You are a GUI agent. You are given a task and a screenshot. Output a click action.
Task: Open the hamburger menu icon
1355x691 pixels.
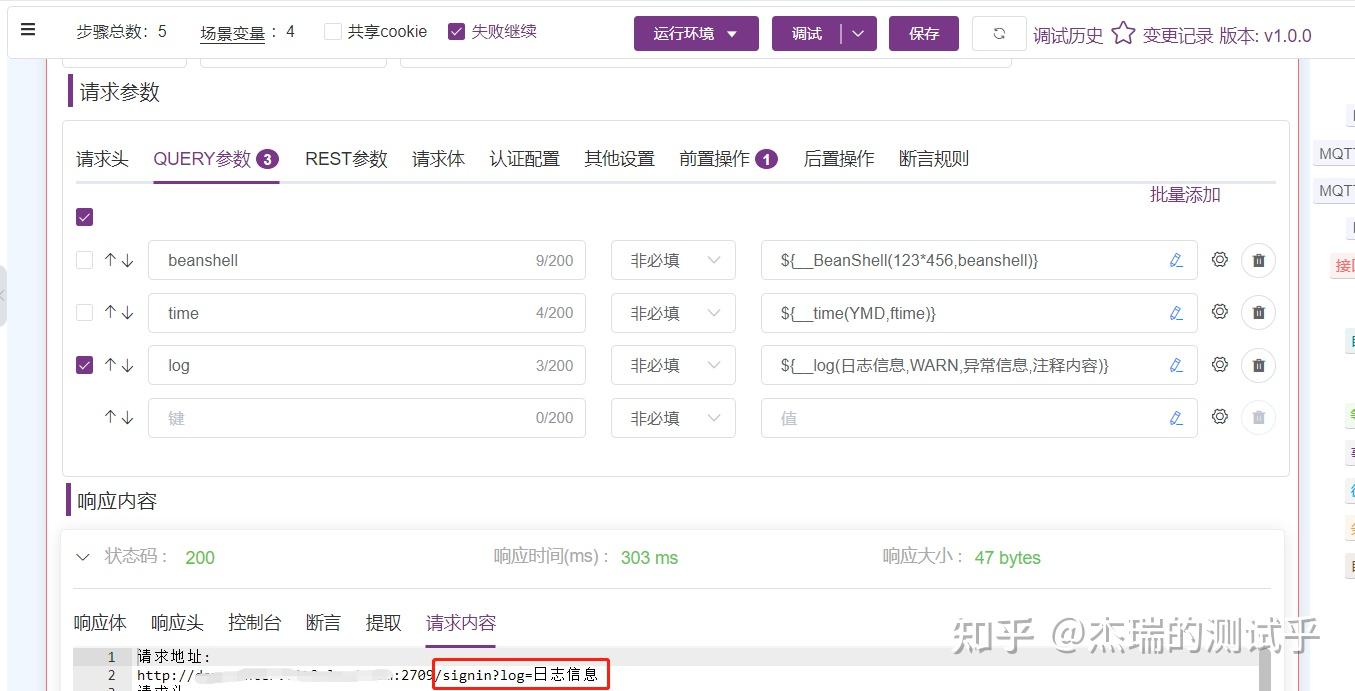[28, 30]
